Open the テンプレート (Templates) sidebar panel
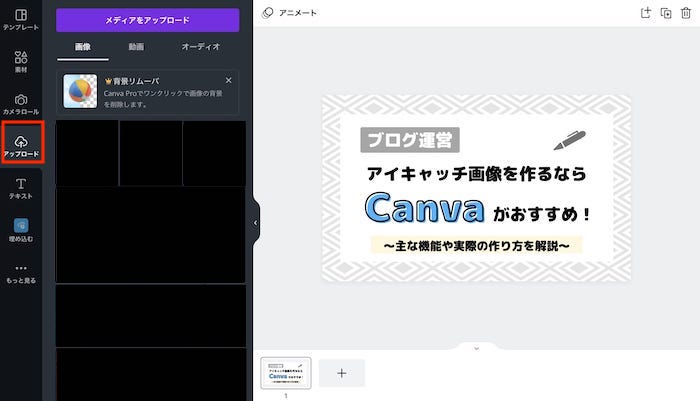 [21, 19]
